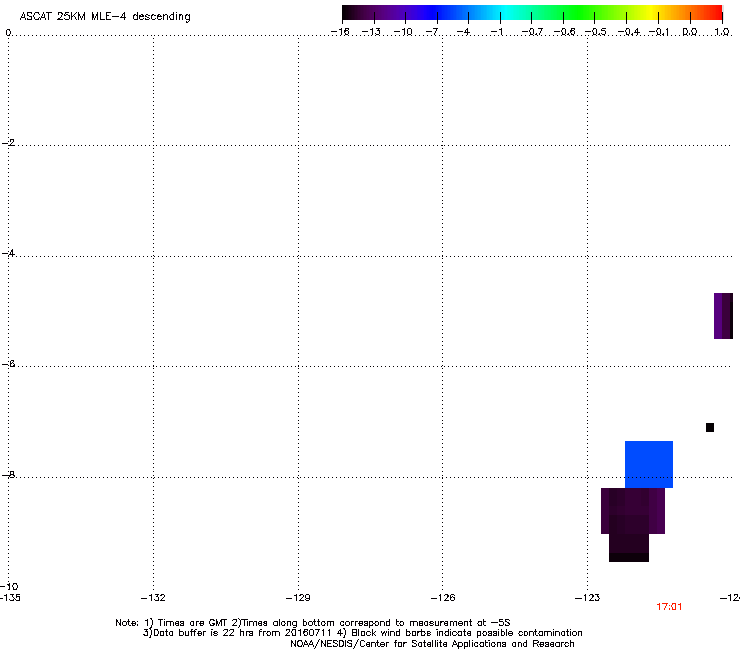This screenshot has height=650, width=740.
Task: Pick the black end of the color bar
Action: (x=349, y=13)
